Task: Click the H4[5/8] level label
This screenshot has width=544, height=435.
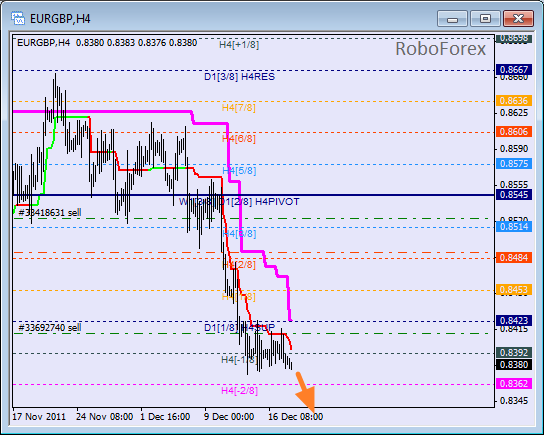Action: [x=239, y=171]
